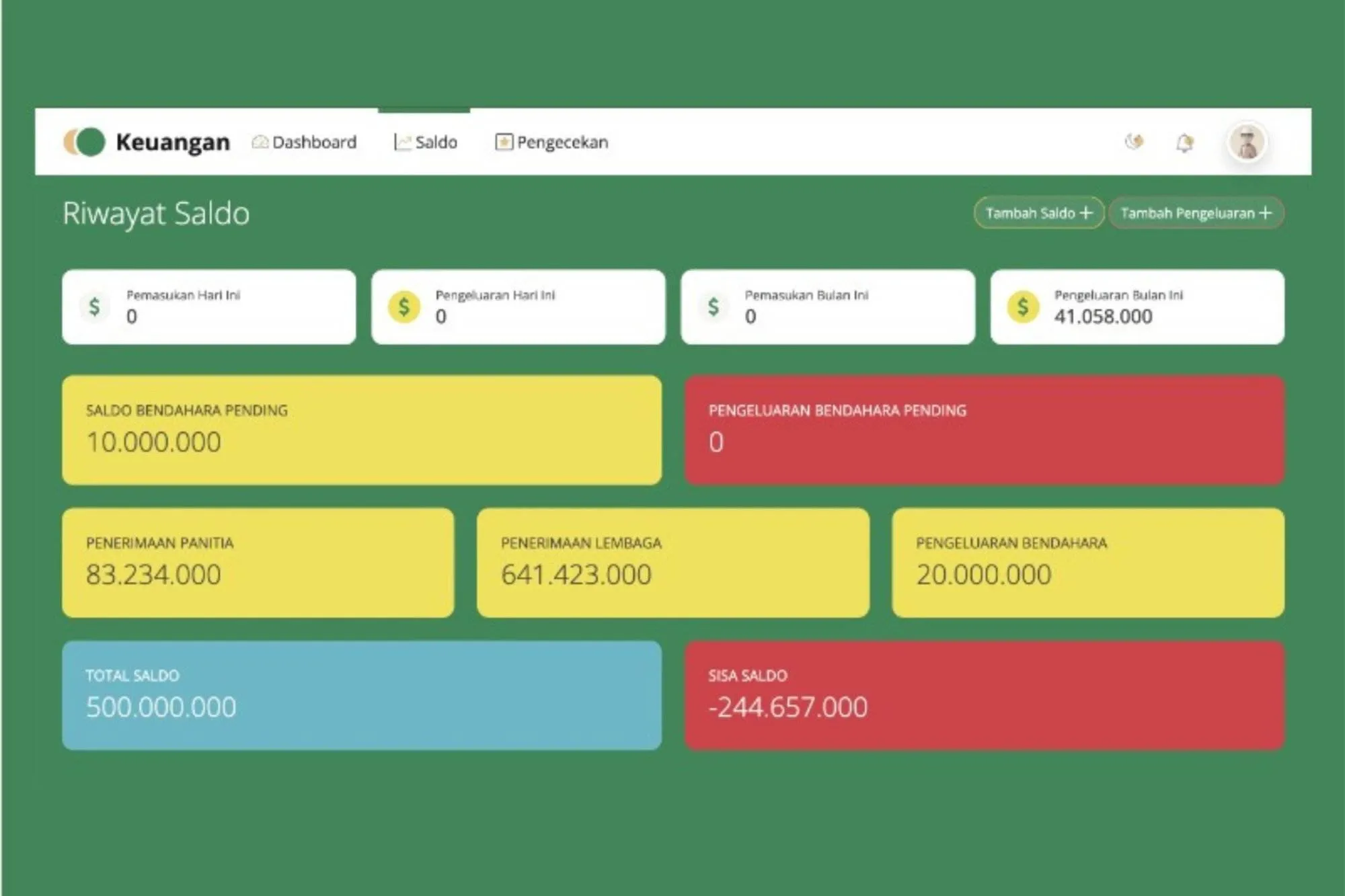
Task: Open notifications via the bell icon
Action: pyautogui.click(x=1184, y=142)
